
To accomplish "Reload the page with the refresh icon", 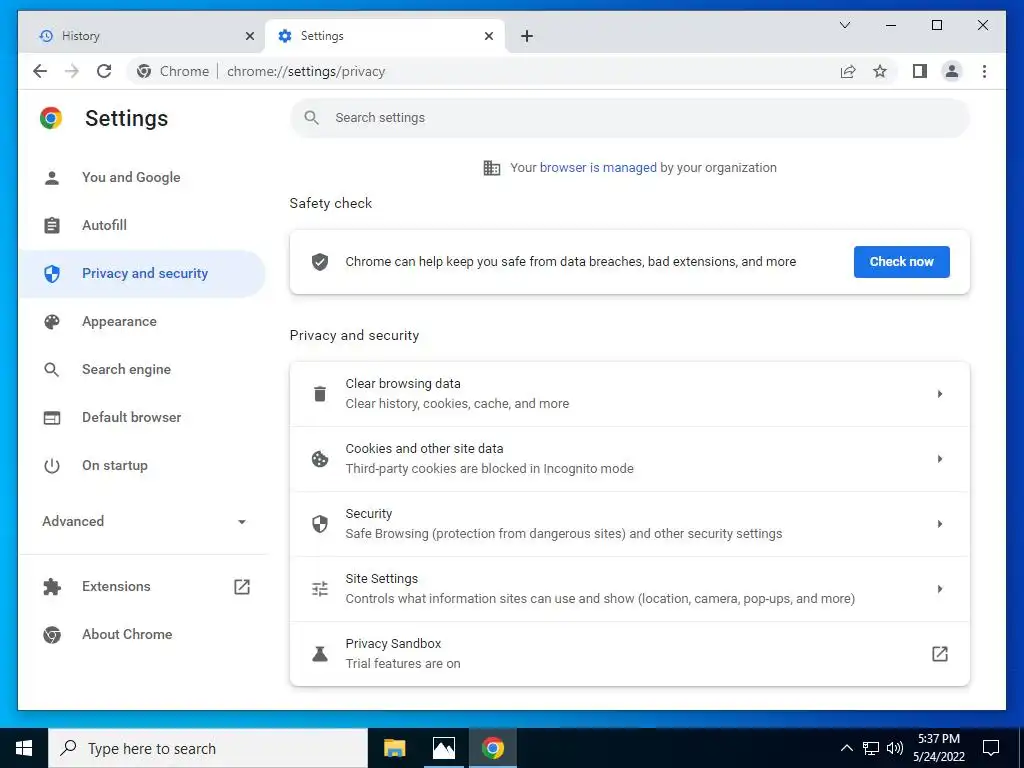I will pyautogui.click(x=104, y=71).
